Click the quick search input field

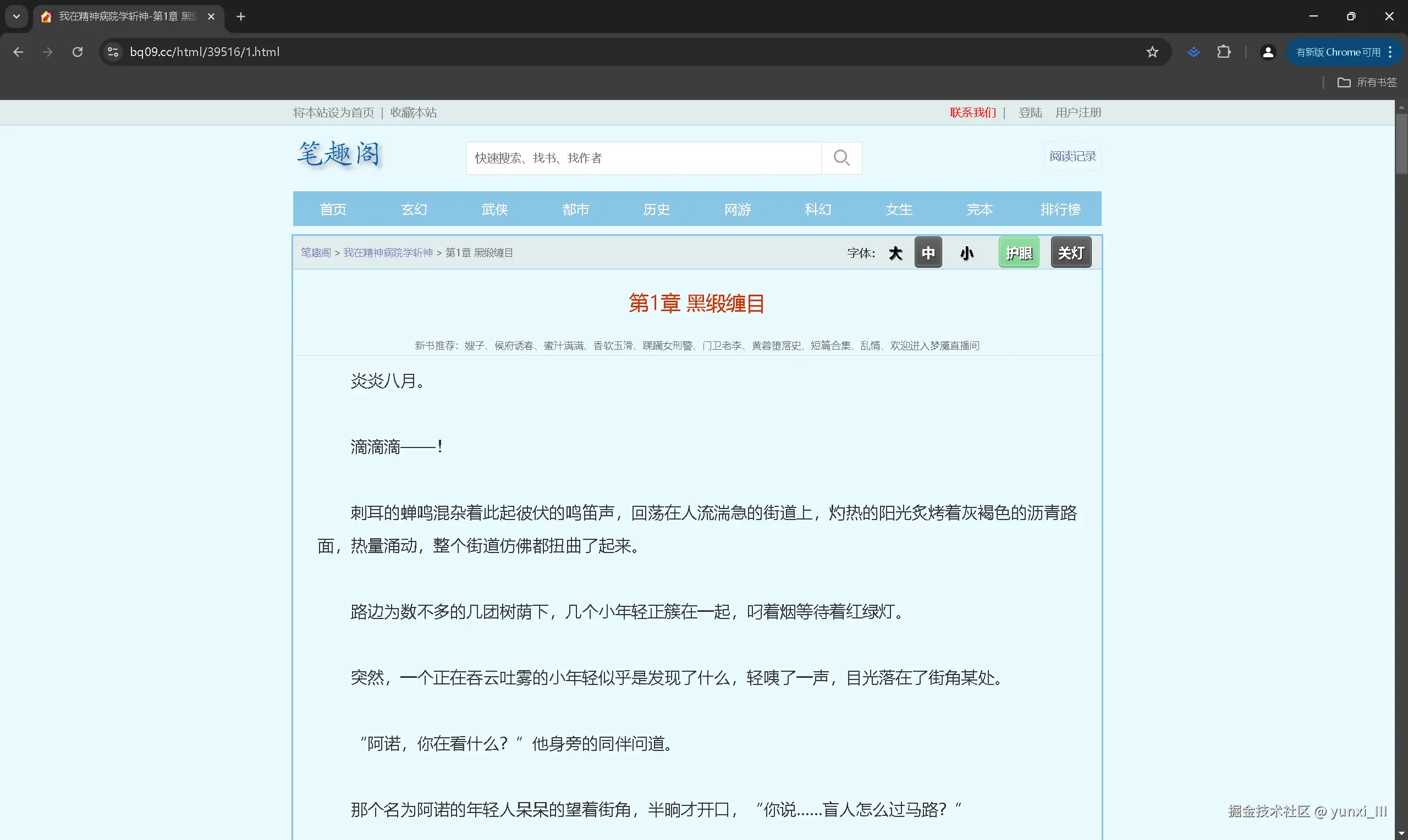(x=643, y=158)
